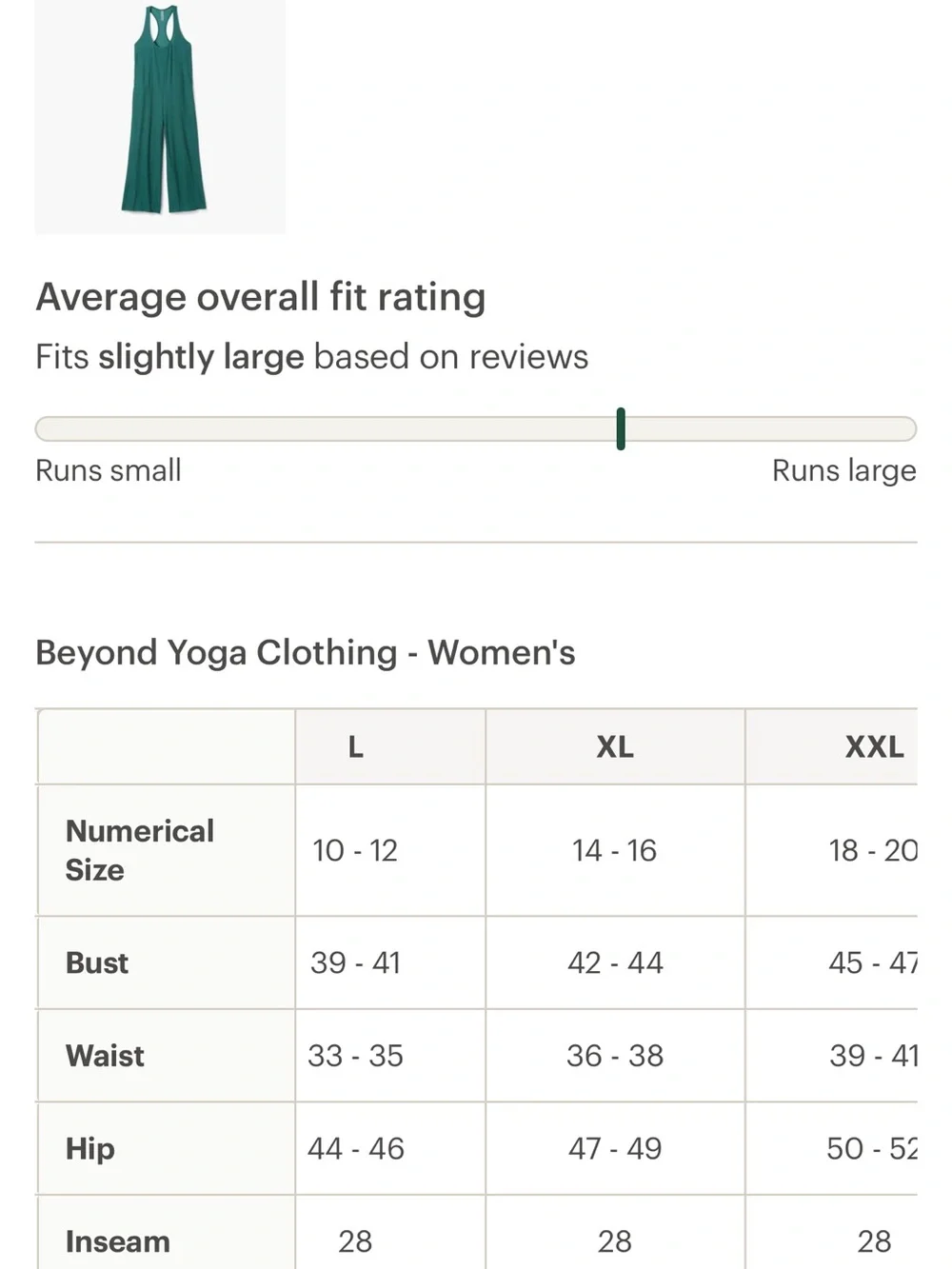Screen dimensions: 952x1269
Task: Click the Numerical Size row label
Action: click(x=140, y=850)
